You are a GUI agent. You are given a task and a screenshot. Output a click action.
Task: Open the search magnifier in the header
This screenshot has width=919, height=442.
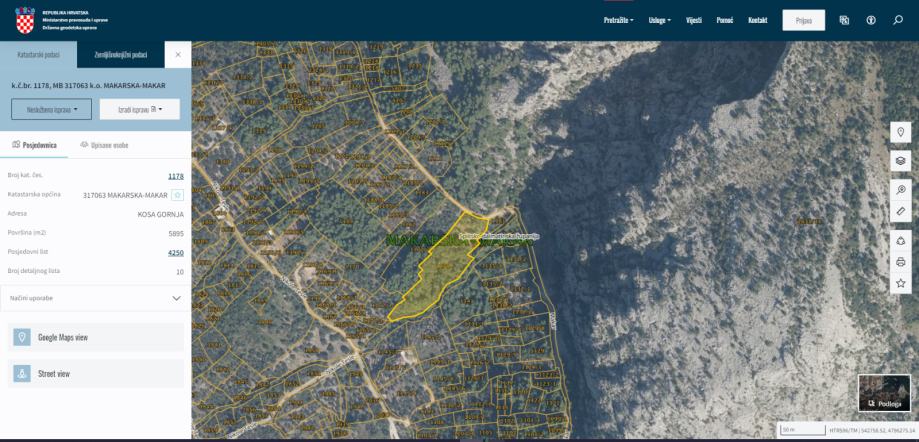click(x=898, y=20)
